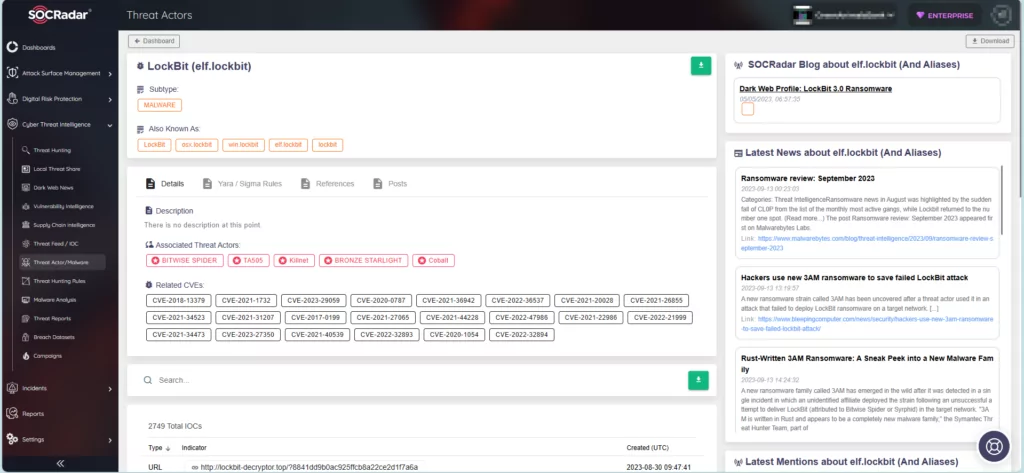Open Reports in sidebar

33,414
